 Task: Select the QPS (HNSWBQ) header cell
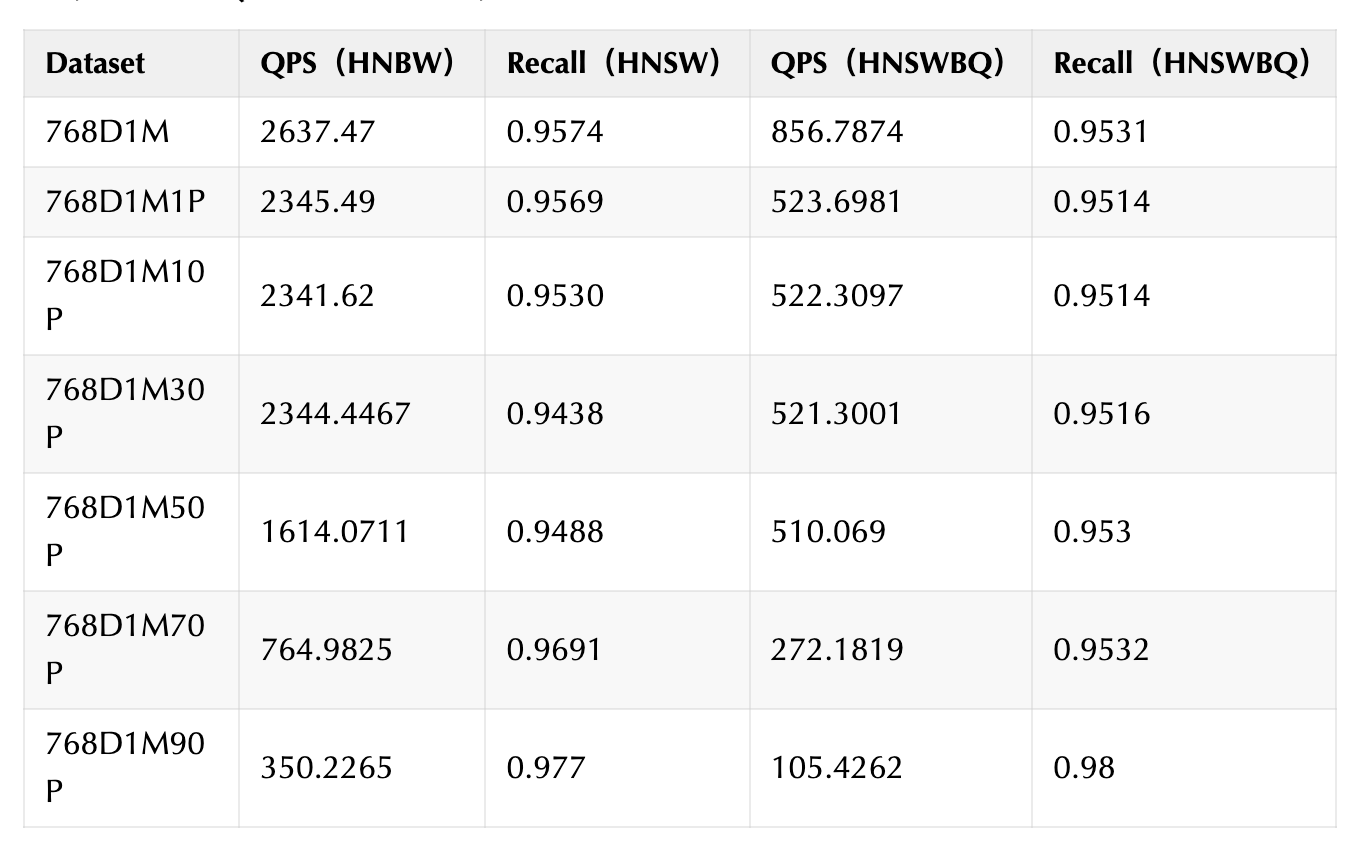(x=888, y=64)
